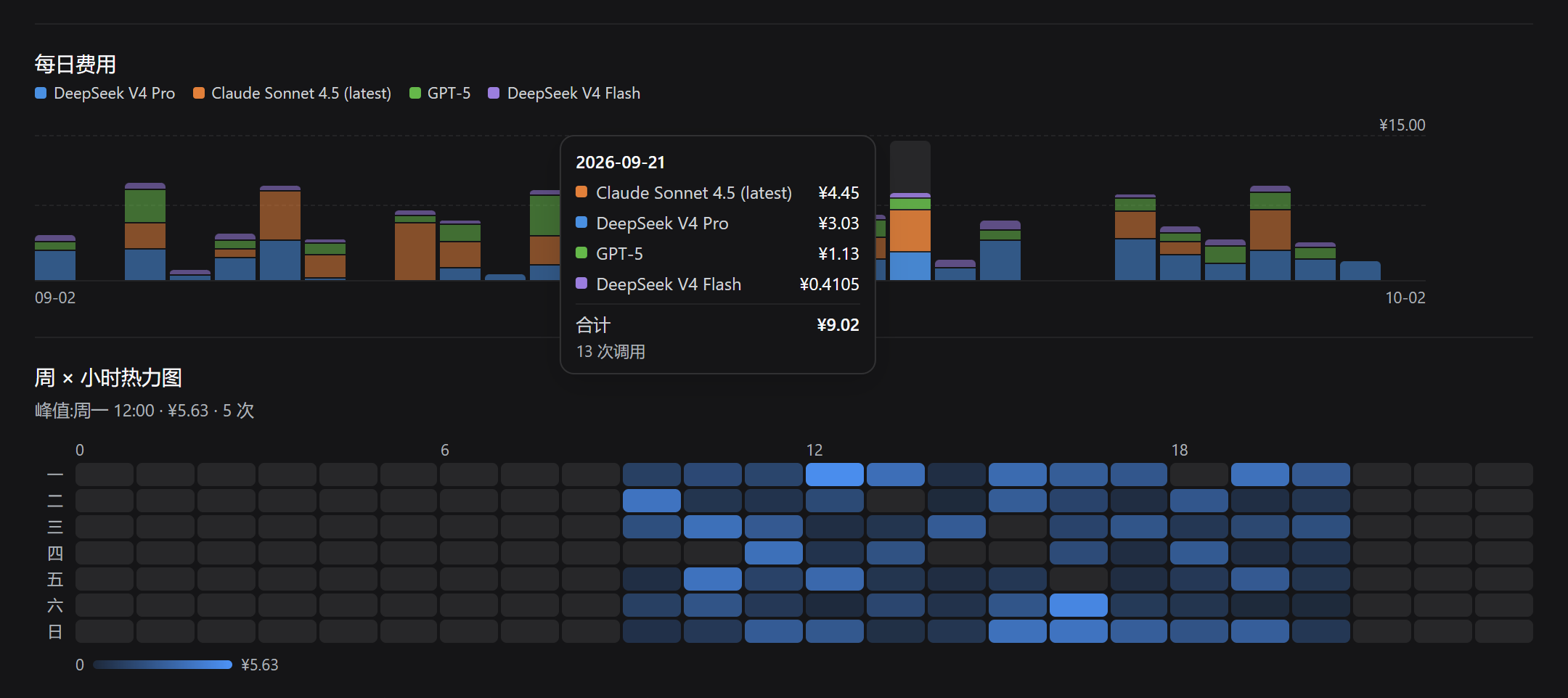This screenshot has width=1568, height=698.
Task: Click the hour label '6' above the heatmap
Action: coord(445,450)
